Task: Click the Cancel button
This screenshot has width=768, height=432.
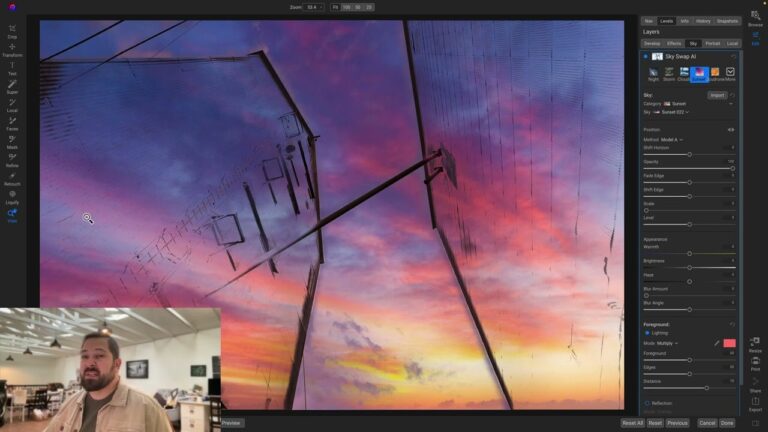Action: coord(707,423)
